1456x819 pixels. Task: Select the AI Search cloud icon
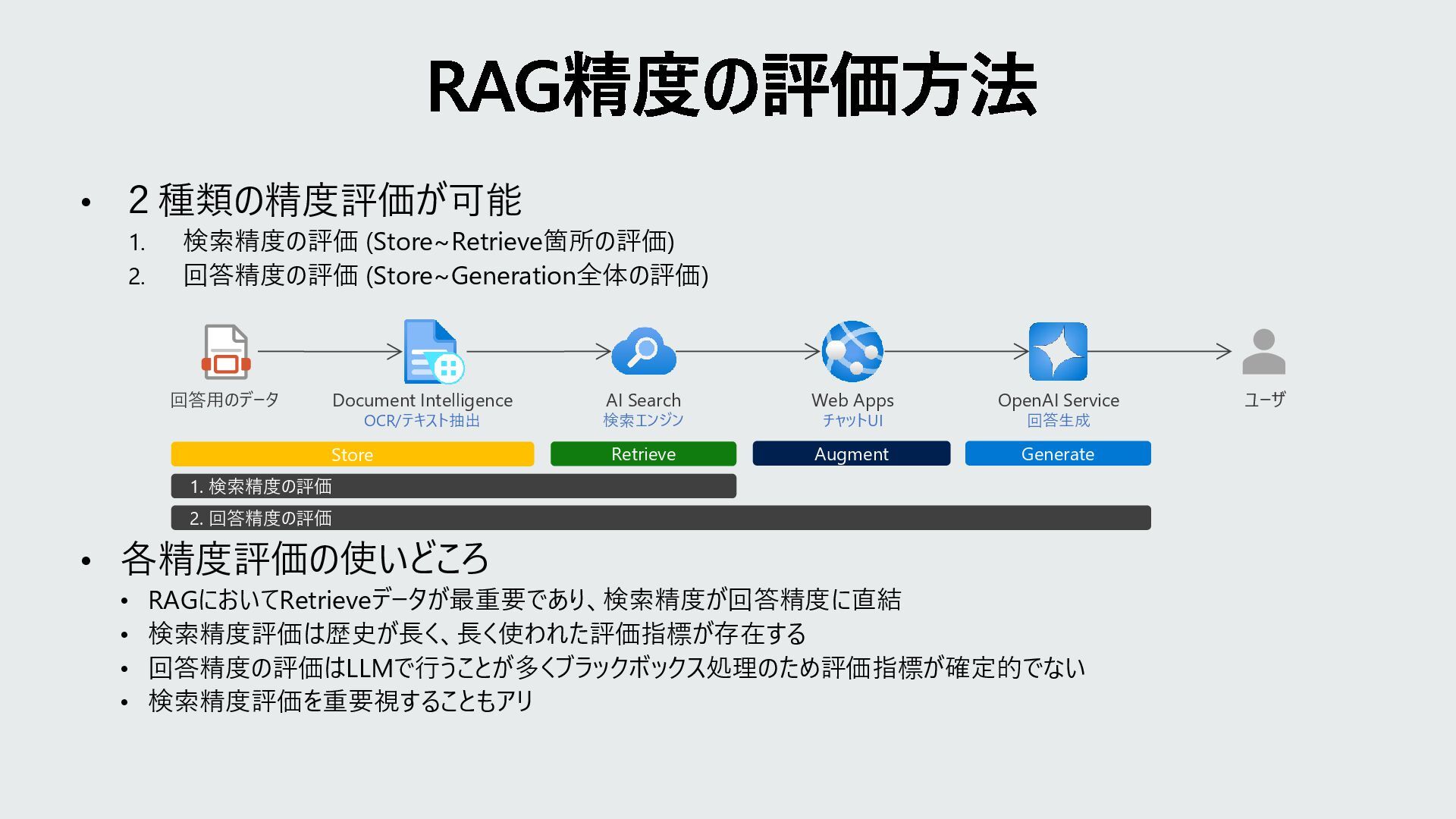(x=643, y=351)
